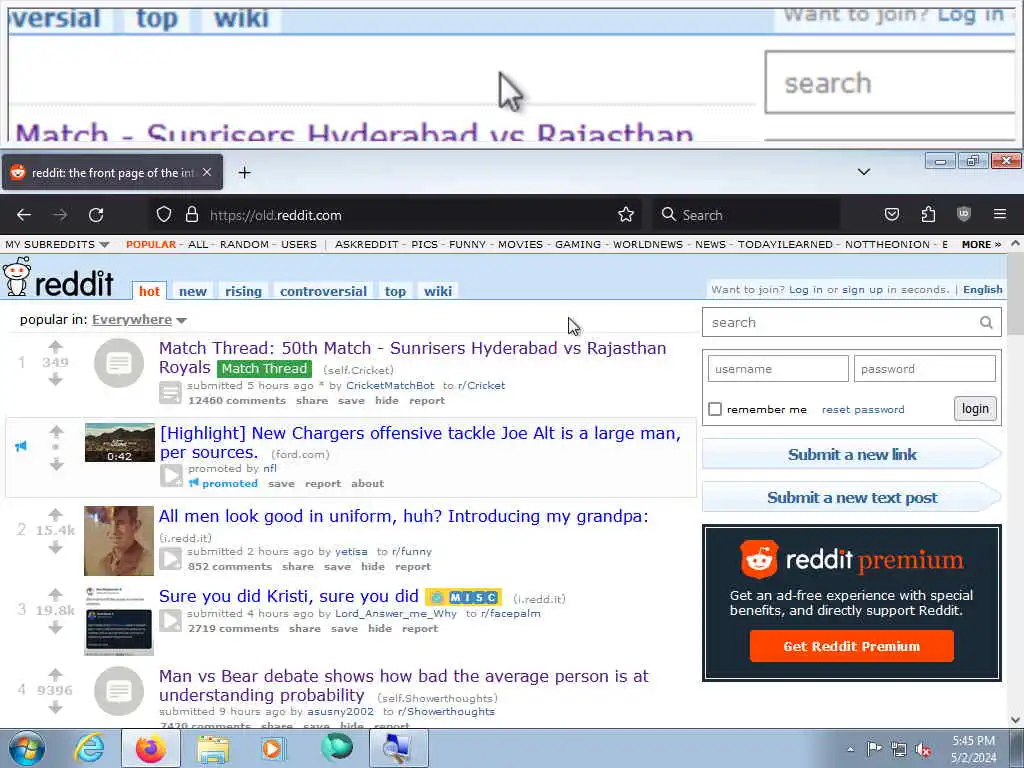
Task: Click Submit a new text post
Action: (x=852, y=498)
